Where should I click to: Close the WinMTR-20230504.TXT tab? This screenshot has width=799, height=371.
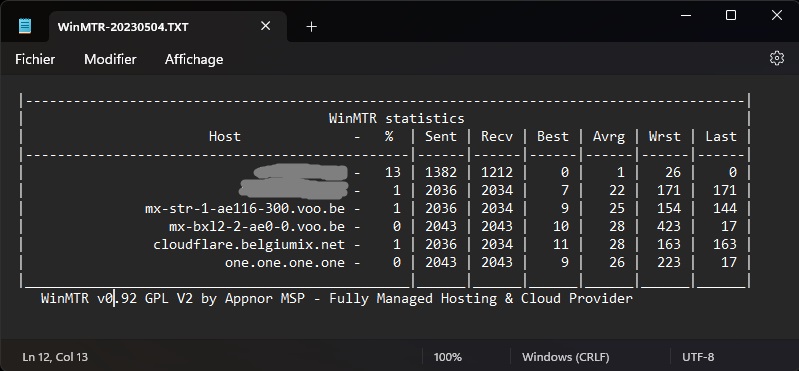click(x=265, y=26)
